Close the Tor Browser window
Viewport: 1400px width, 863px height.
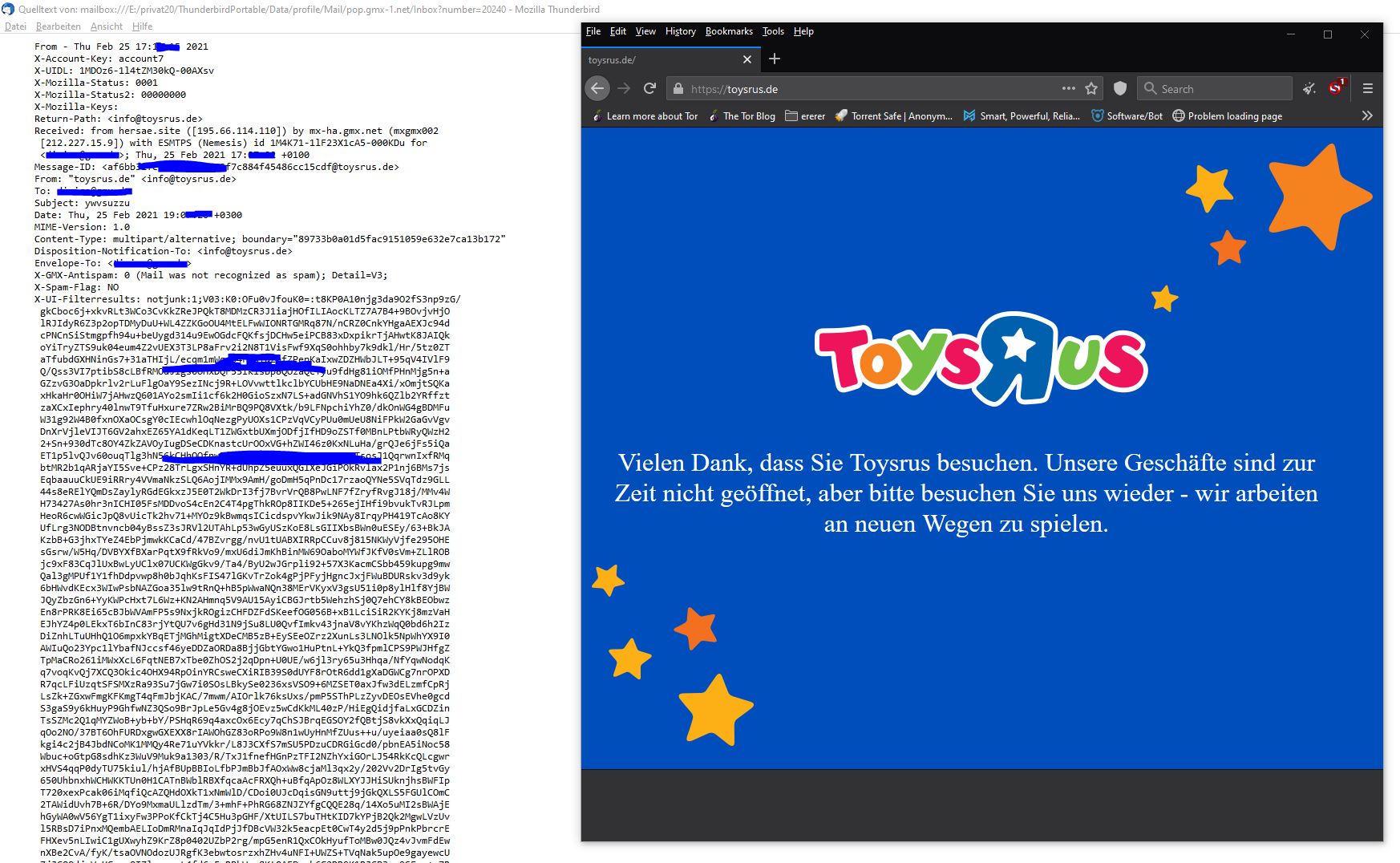[1365, 34]
